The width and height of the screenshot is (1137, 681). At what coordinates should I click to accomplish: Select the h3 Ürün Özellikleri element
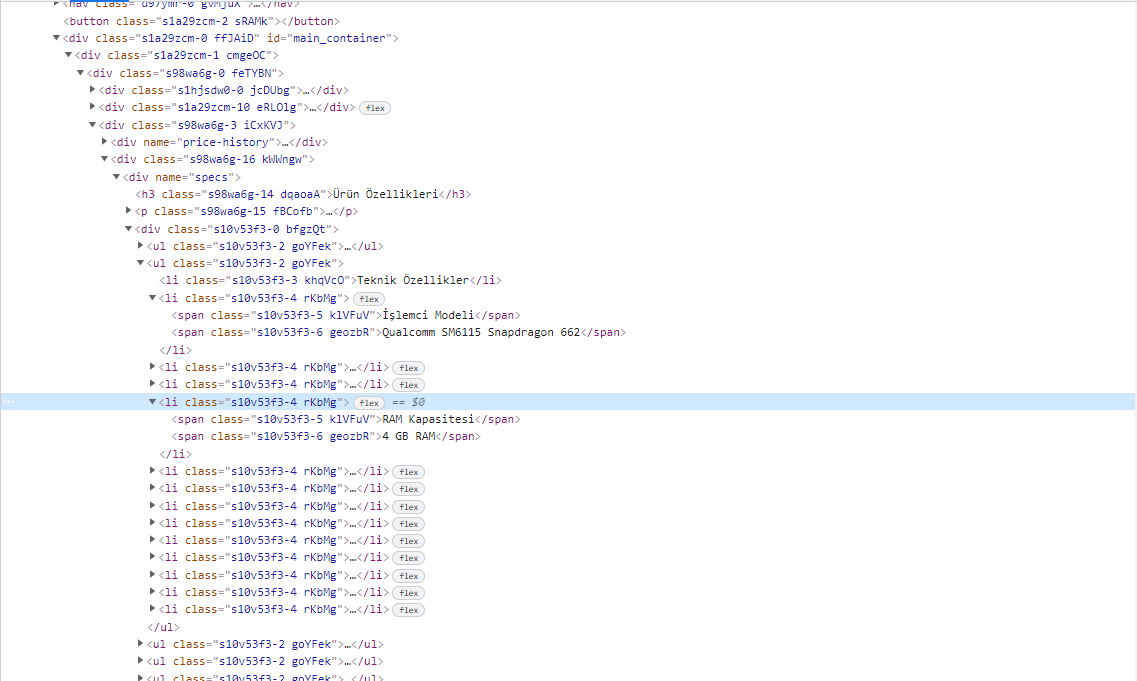point(303,194)
